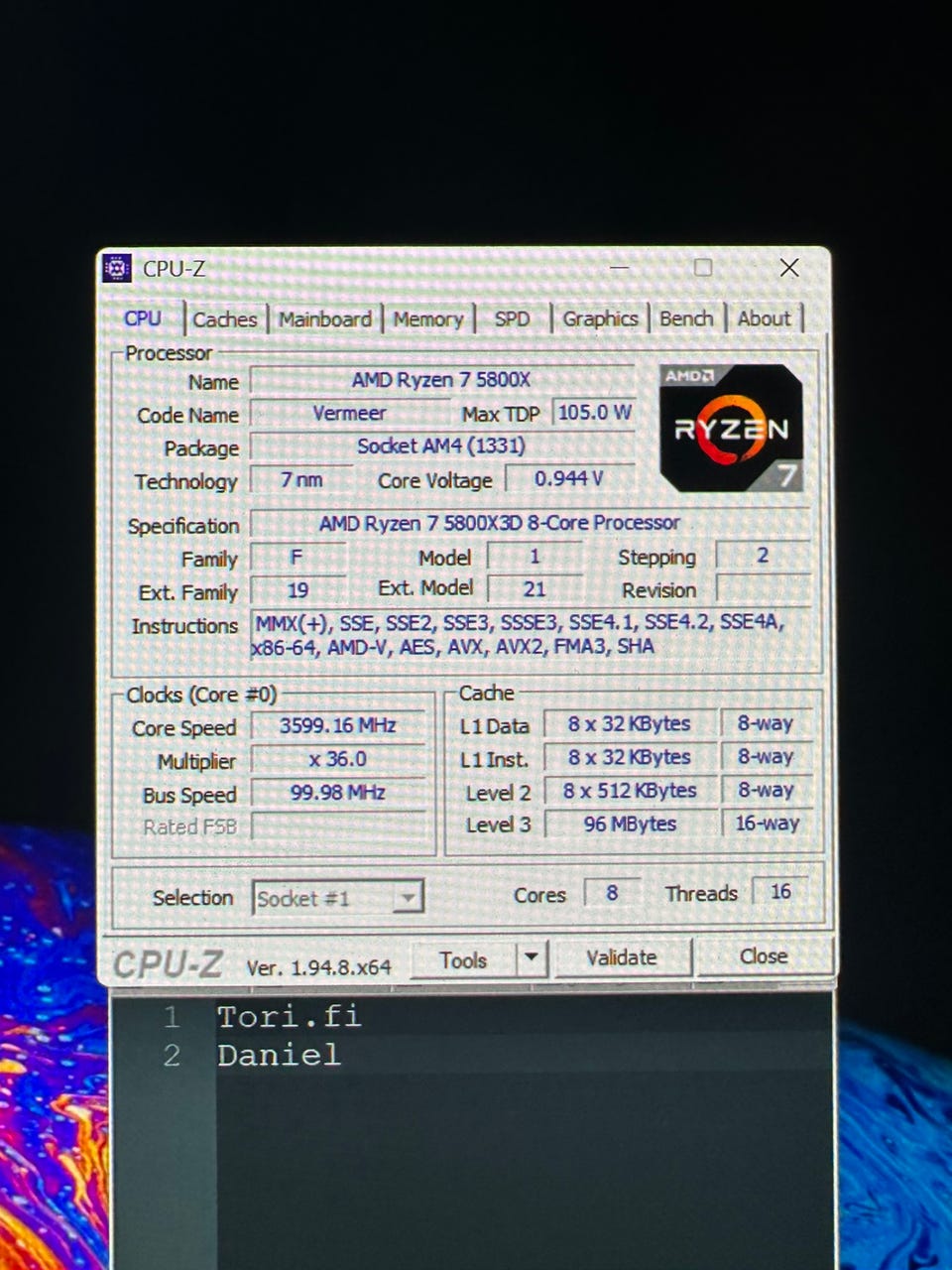Click the Ext. Model value 21

(535, 588)
